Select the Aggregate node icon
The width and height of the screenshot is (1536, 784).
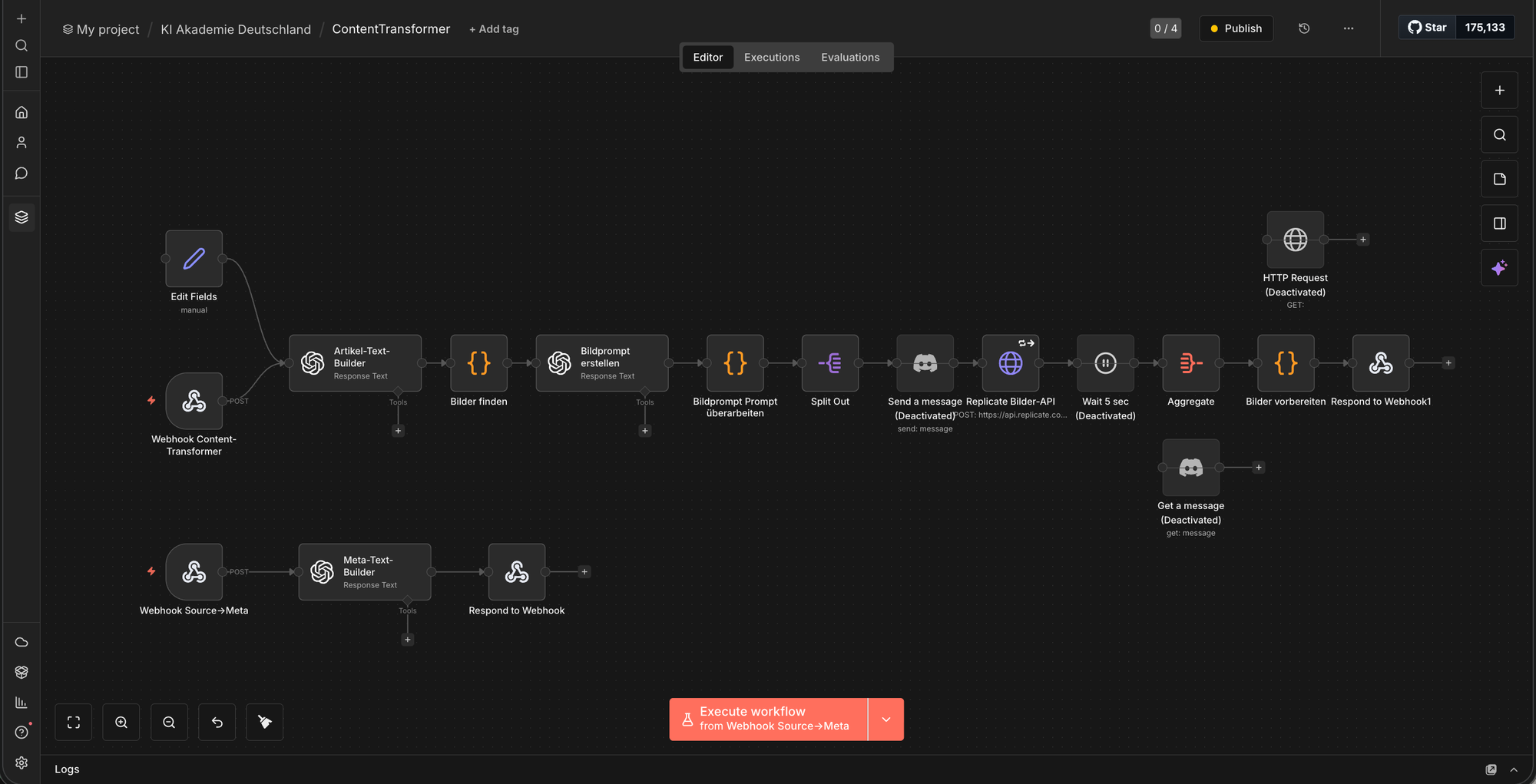click(1190, 363)
